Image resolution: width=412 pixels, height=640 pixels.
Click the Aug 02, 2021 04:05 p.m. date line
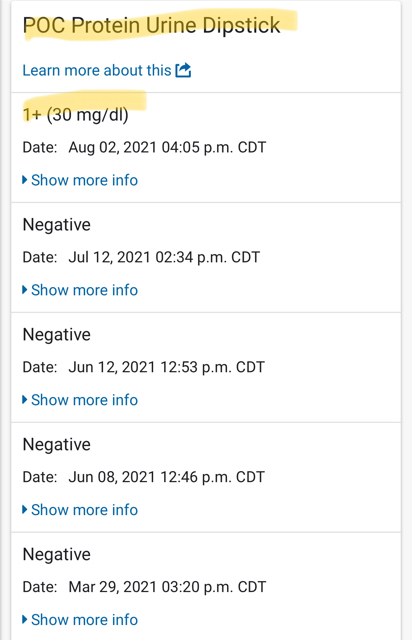(144, 147)
